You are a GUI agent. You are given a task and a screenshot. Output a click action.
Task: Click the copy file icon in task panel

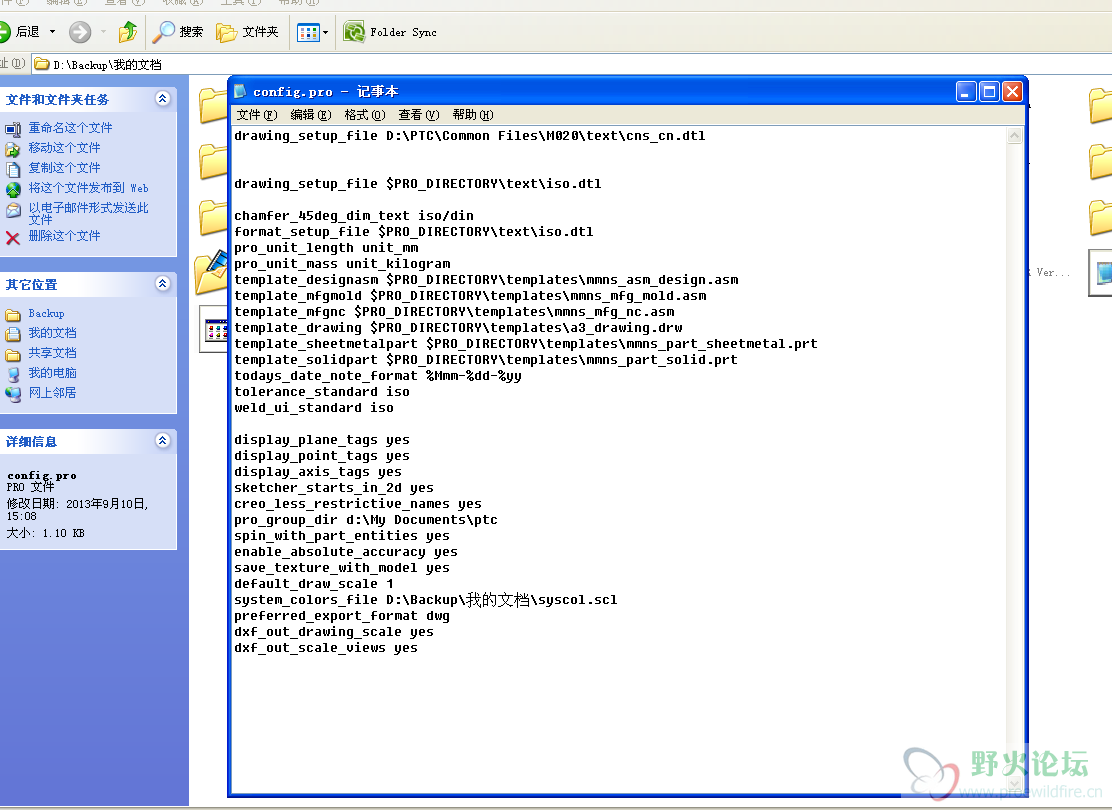(x=13, y=169)
